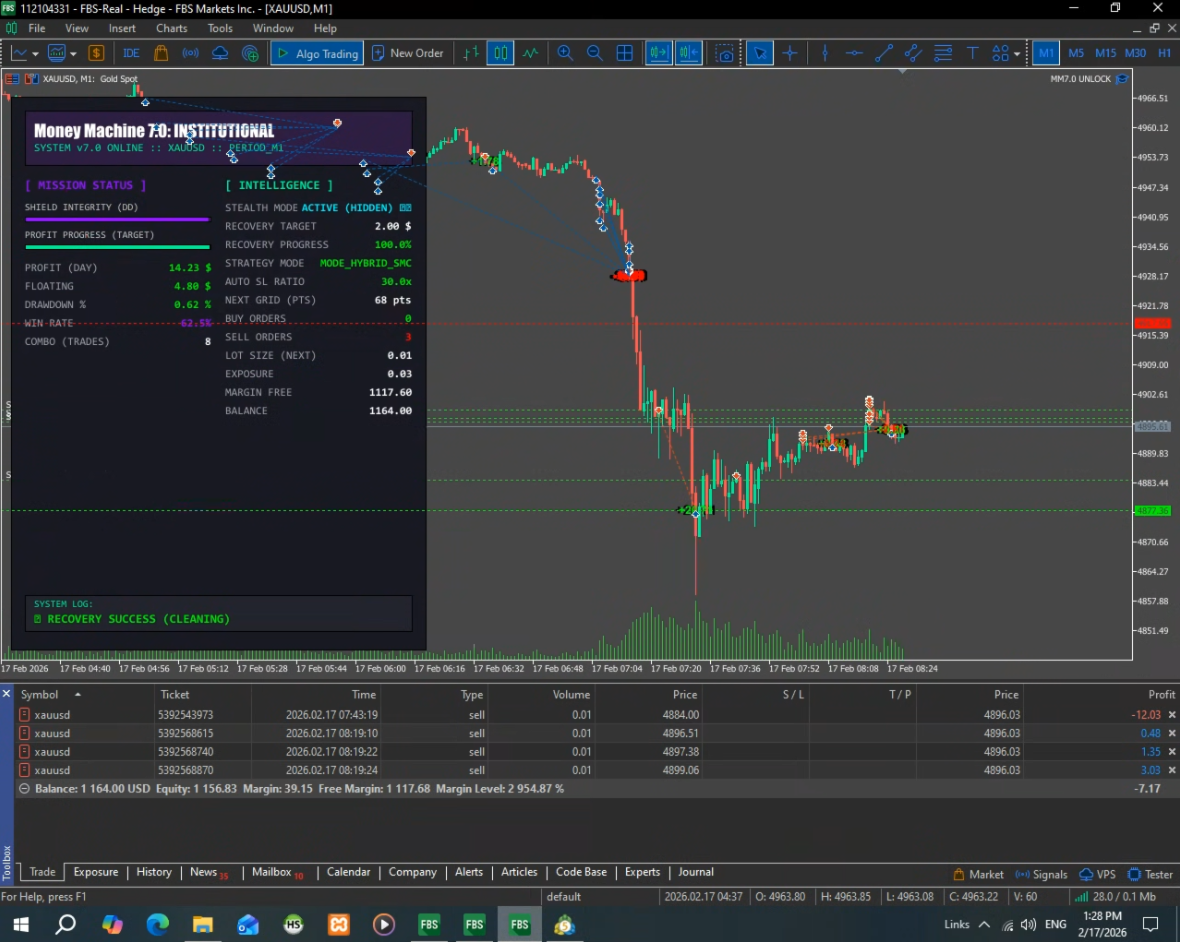Toggle chart shift from right border
The image size is (1180, 942).
(689, 53)
